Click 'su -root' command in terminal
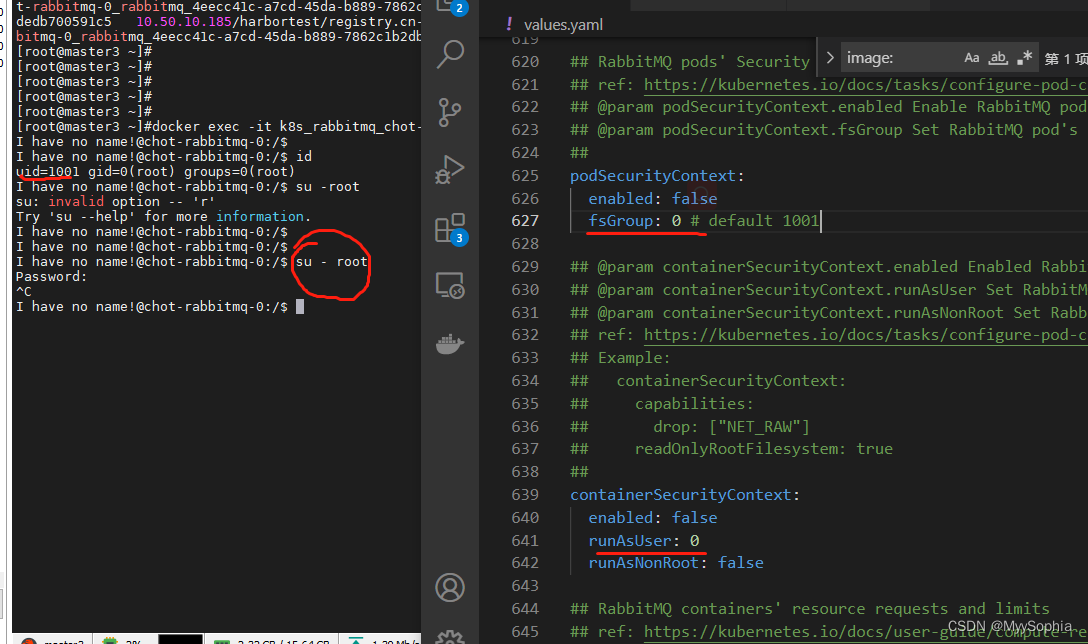This screenshot has width=1088, height=644. point(328,187)
